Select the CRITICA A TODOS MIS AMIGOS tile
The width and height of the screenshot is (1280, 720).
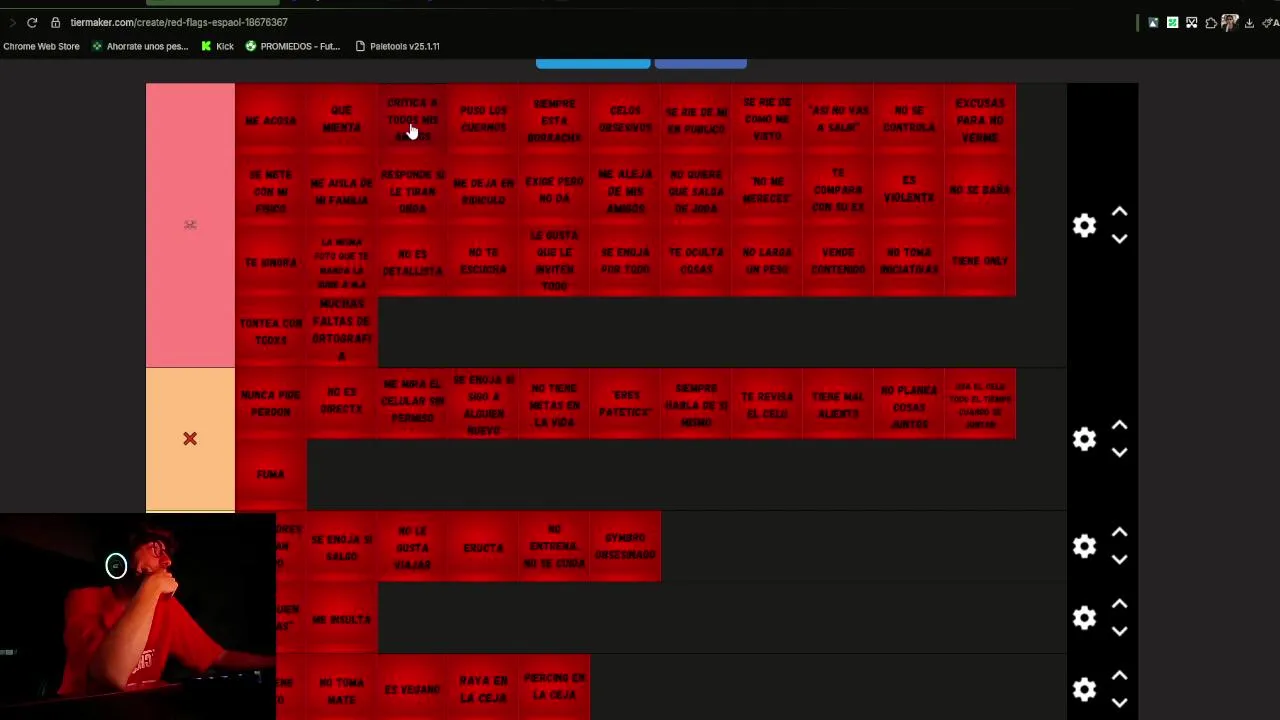pyautogui.click(x=413, y=119)
